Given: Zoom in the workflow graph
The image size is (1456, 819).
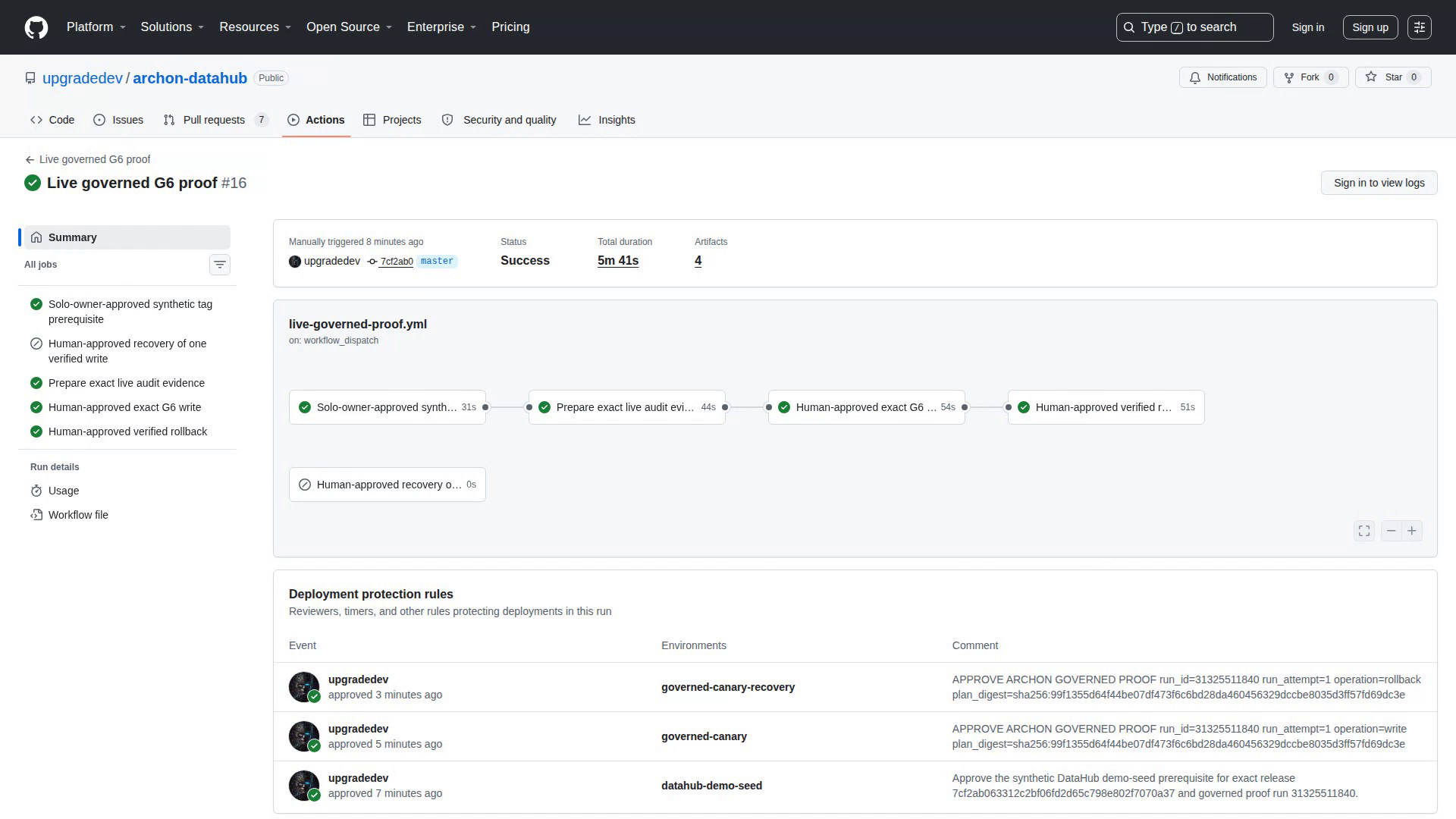Looking at the screenshot, I should point(1412,531).
